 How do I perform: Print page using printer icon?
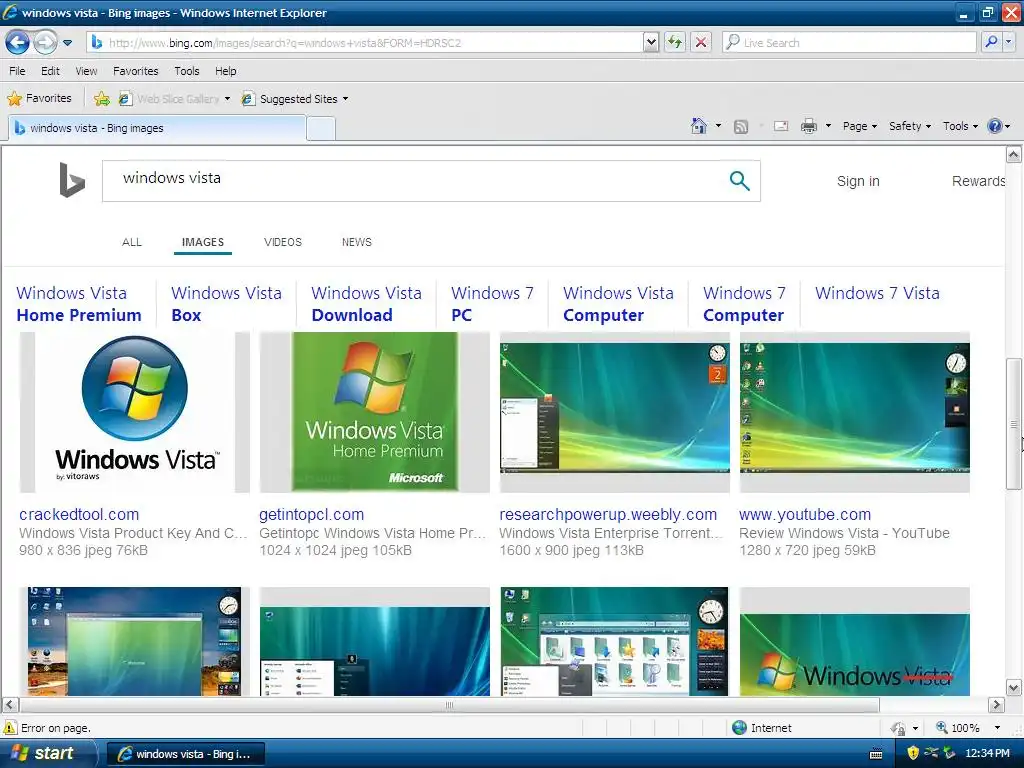pyautogui.click(x=808, y=126)
